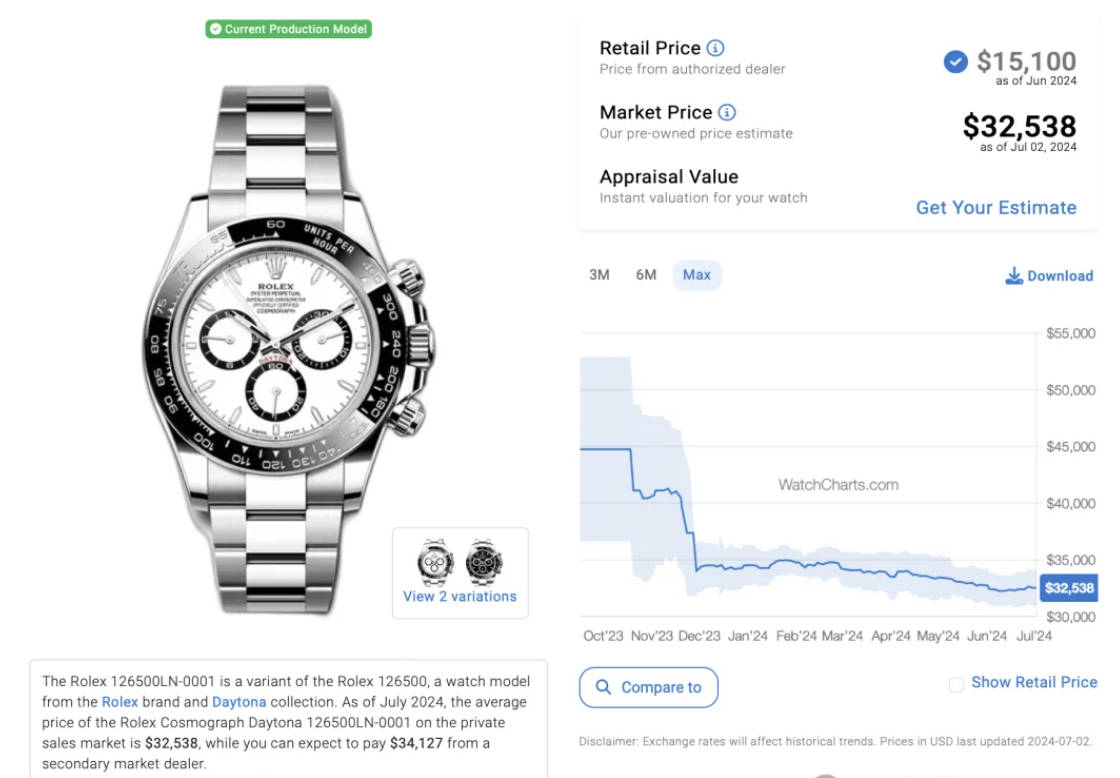1120x778 pixels.
Task: Click the blue verified checkmark badge
Action: click(x=955, y=62)
